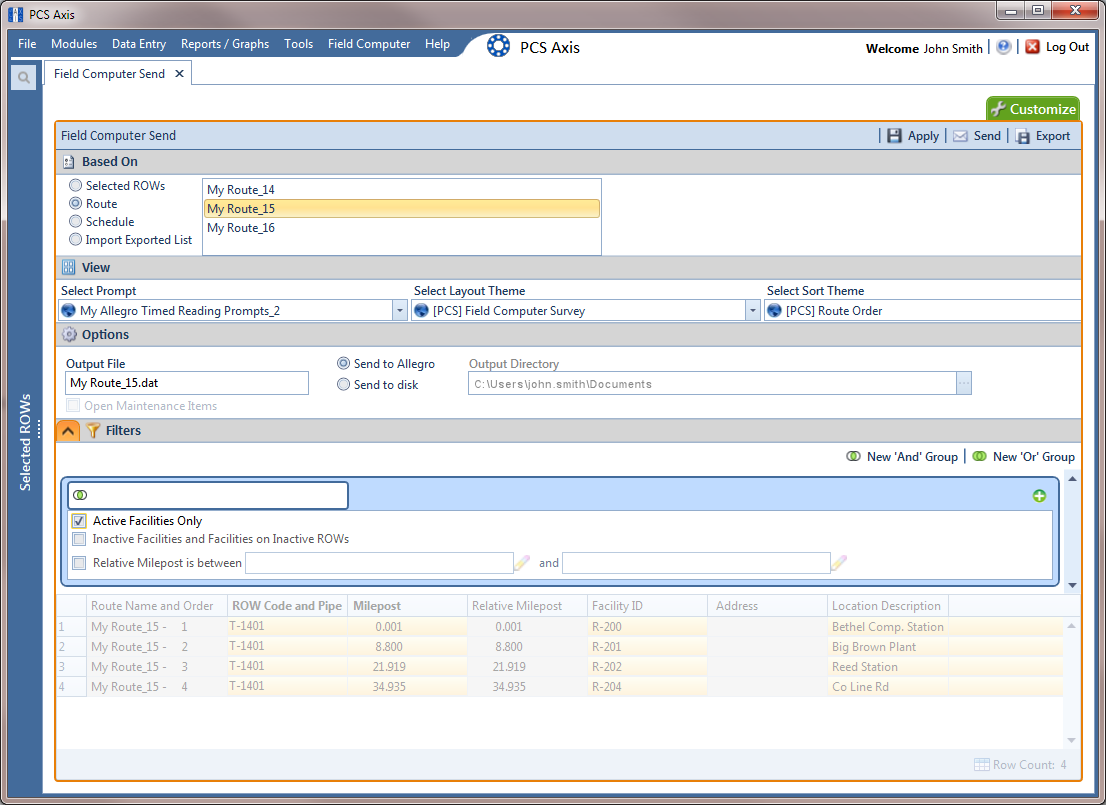1106x805 pixels.
Task: Click the Customize wrench icon
Action: tap(997, 109)
